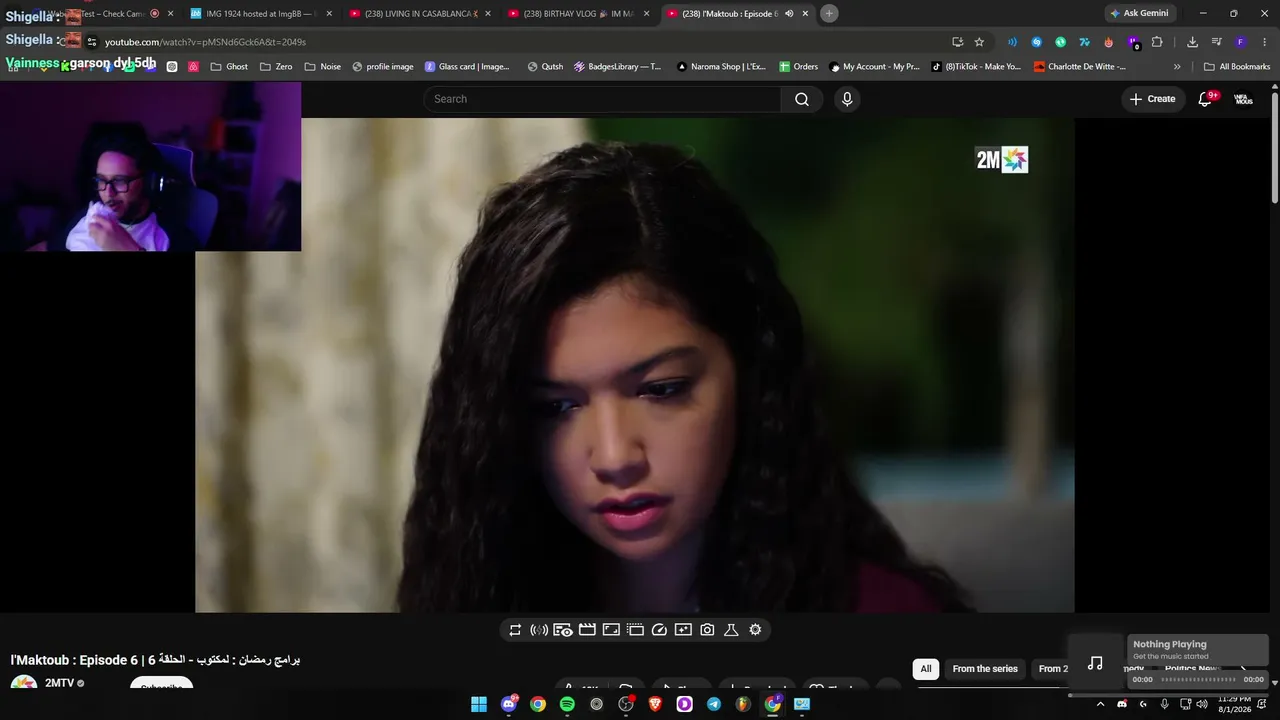
Task: Open Telegram from the taskbar
Action: [x=713, y=704]
